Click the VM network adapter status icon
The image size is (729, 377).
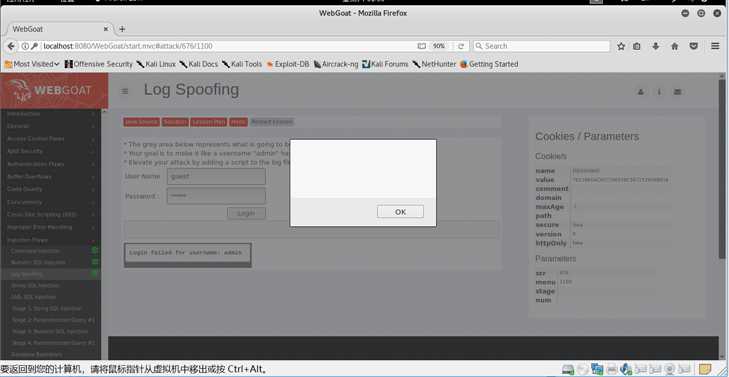pos(597,370)
